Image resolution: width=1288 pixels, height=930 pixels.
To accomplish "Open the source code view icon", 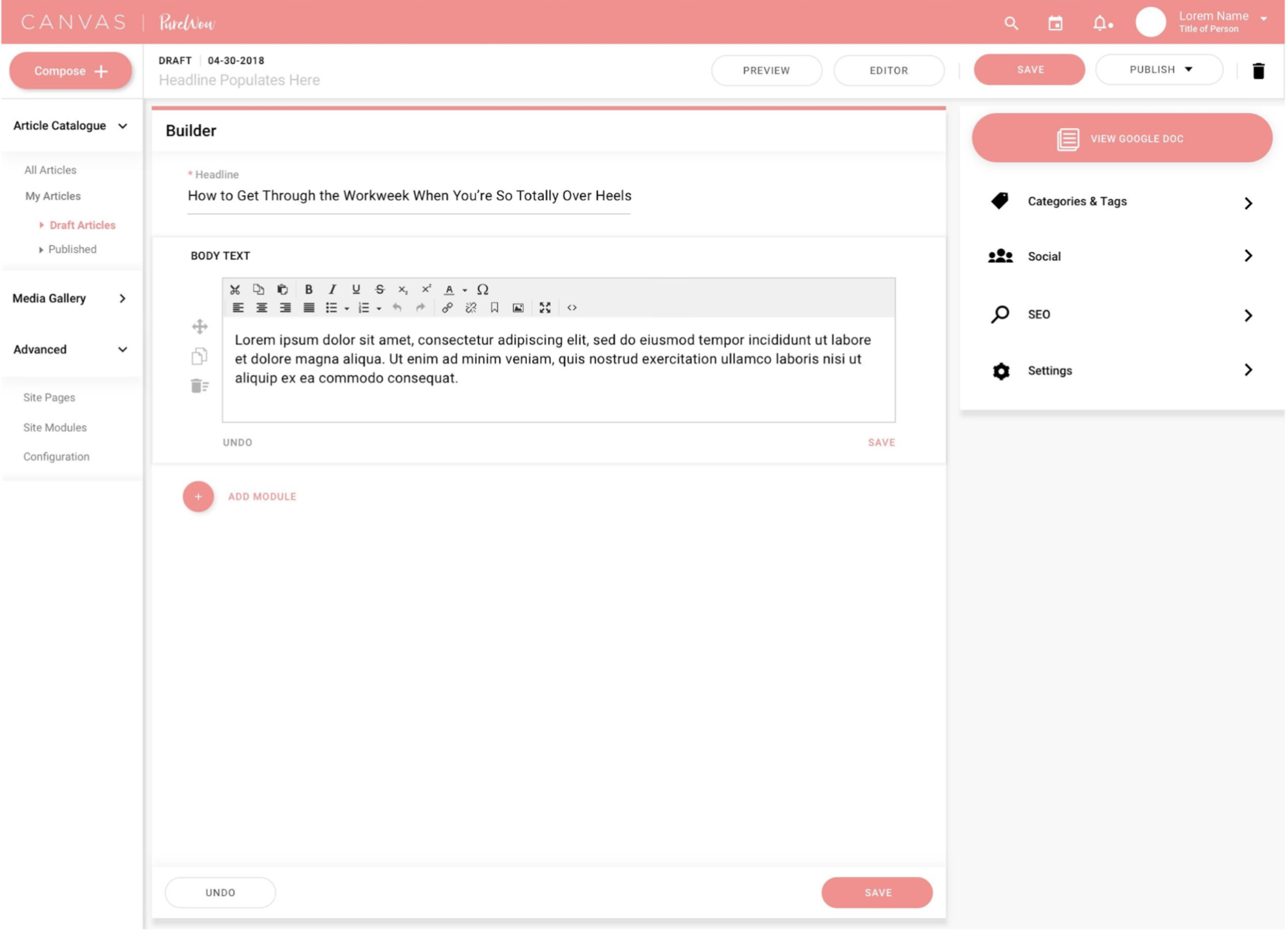I will [572, 308].
